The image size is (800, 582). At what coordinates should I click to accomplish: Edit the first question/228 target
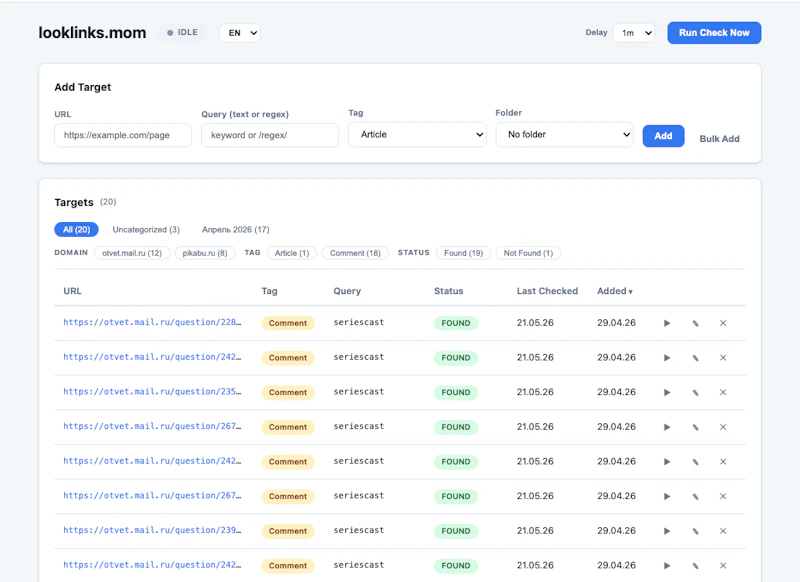695,323
